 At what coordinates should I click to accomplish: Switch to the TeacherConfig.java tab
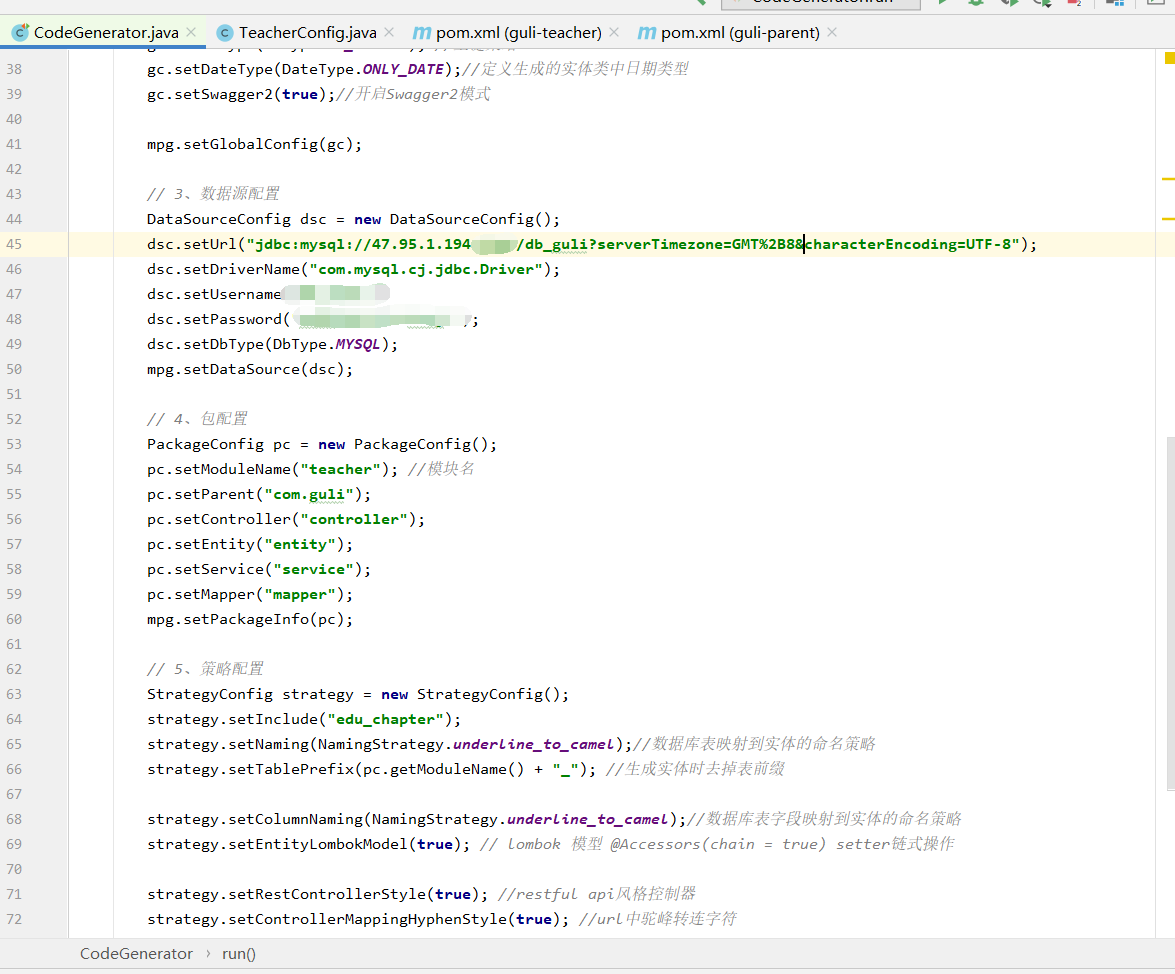[x=307, y=33]
